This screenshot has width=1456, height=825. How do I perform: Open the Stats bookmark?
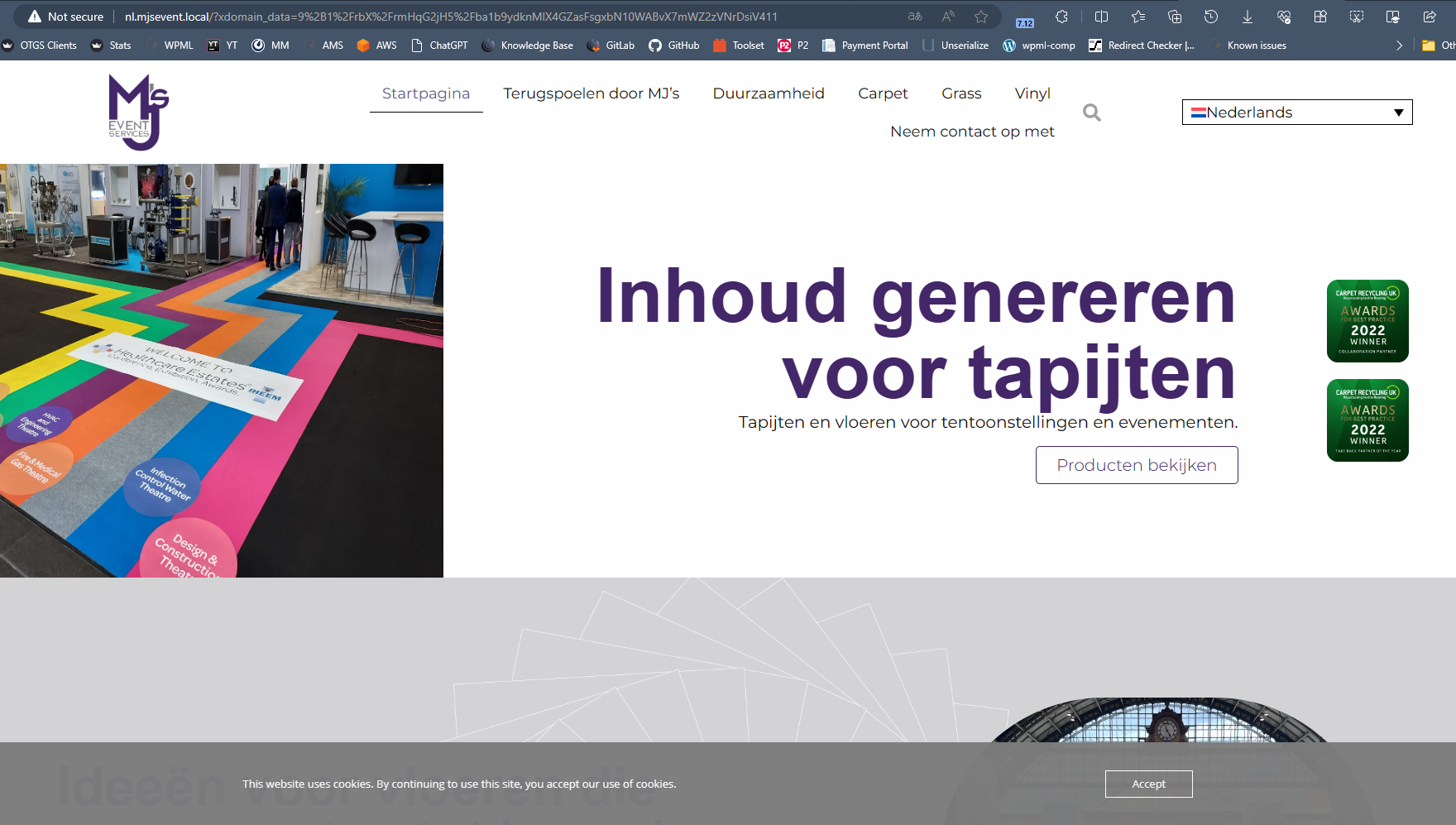(111, 46)
